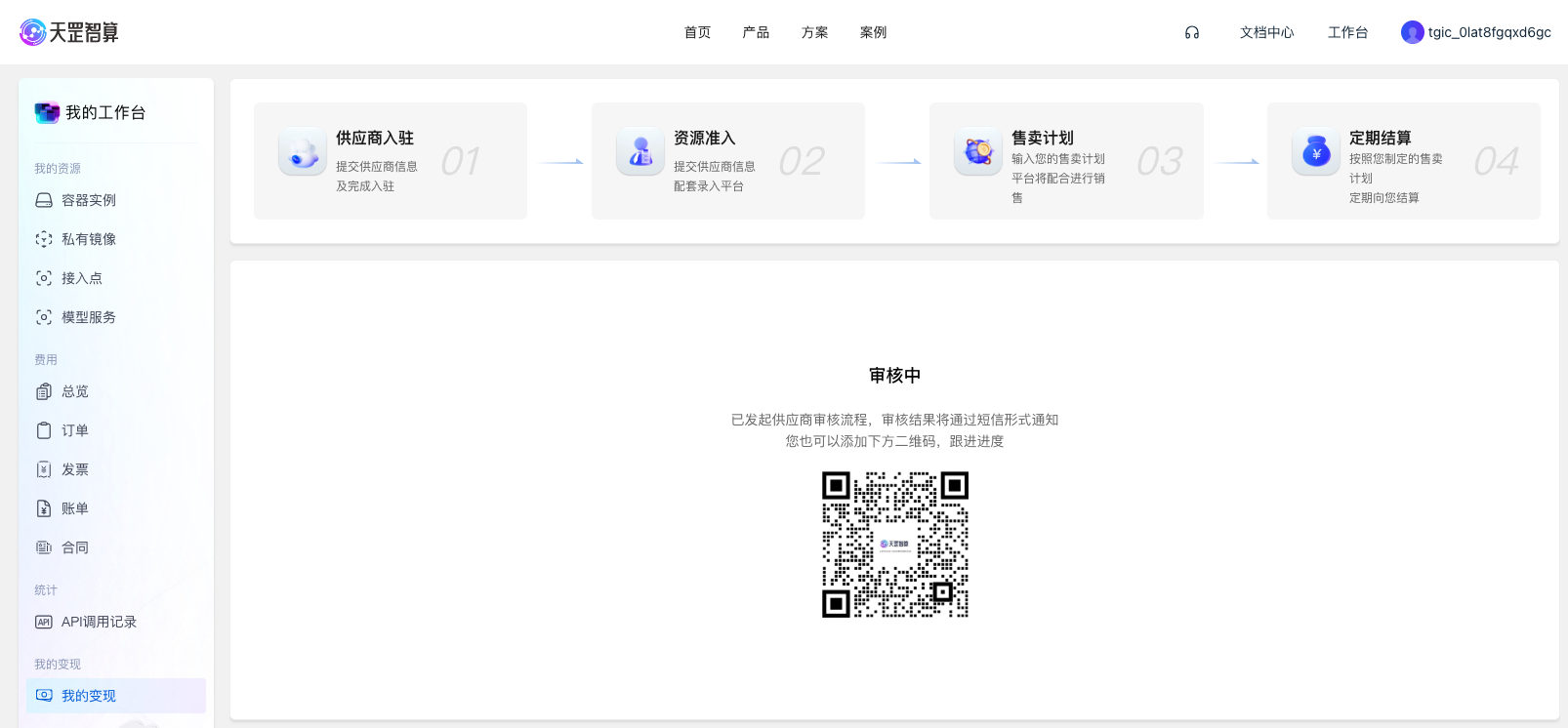
Task: Click the 定期结算 money bag icon
Action: coord(1316,151)
